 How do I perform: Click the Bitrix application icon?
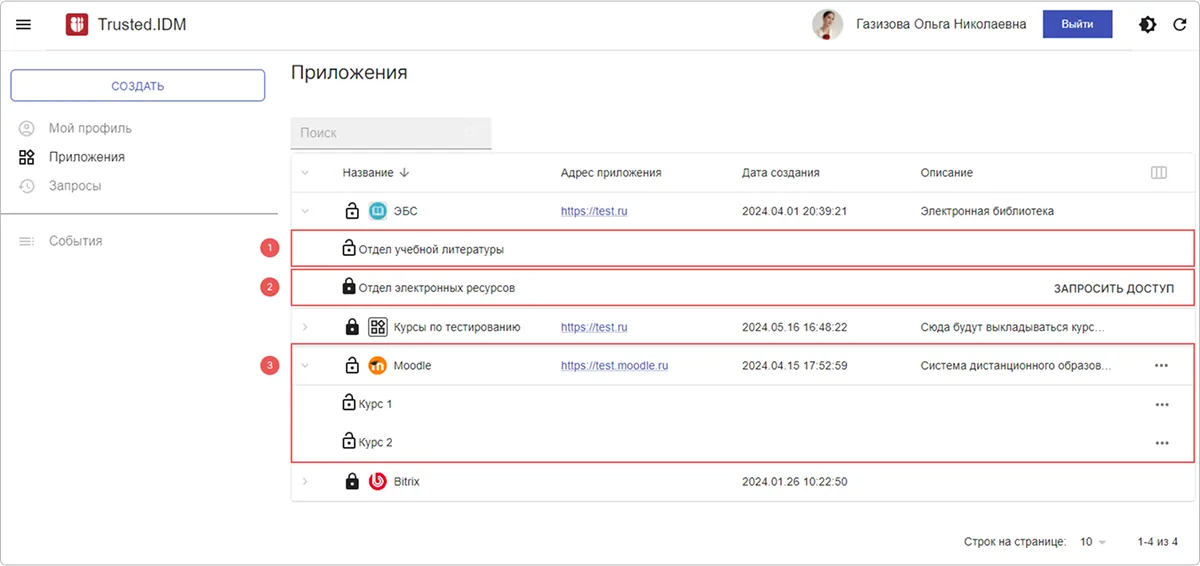pyautogui.click(x=377, y=482)
